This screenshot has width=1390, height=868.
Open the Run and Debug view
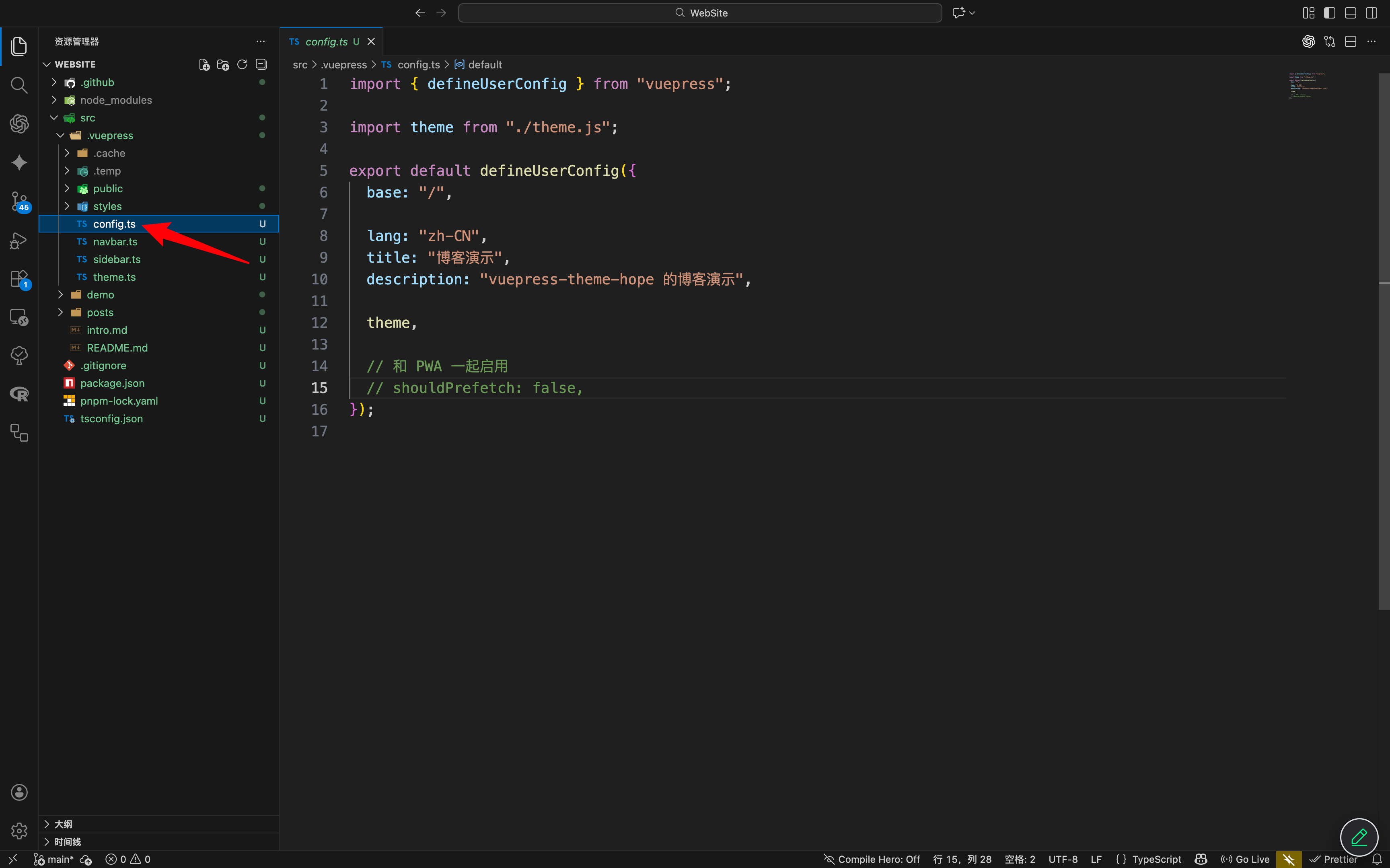click(19, 241)
